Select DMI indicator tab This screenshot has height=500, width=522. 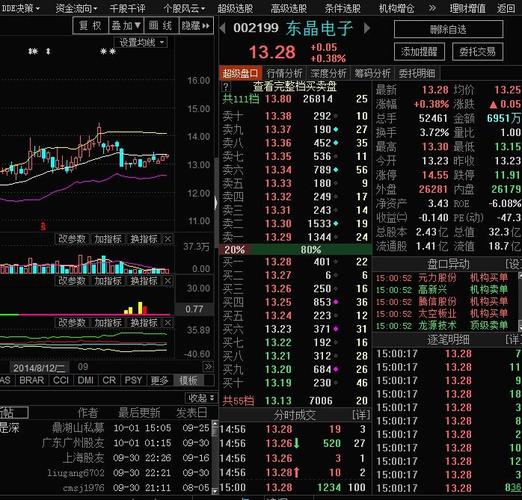point(85,380)
